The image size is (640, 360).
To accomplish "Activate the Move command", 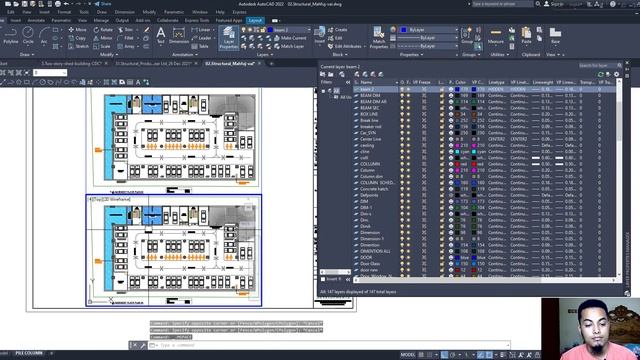I will pos(77,30).
